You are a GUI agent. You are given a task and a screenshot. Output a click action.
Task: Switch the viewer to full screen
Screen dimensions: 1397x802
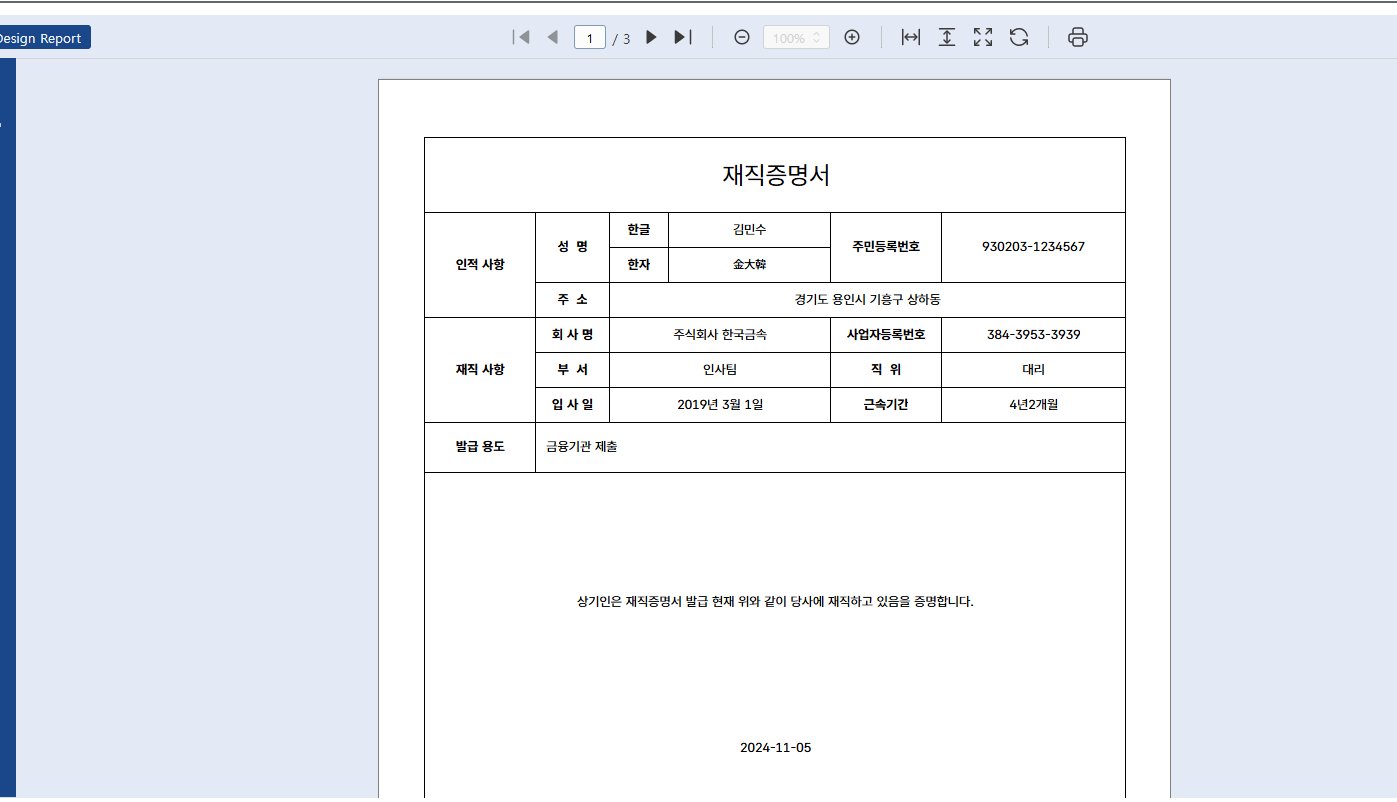pos(983,37)
